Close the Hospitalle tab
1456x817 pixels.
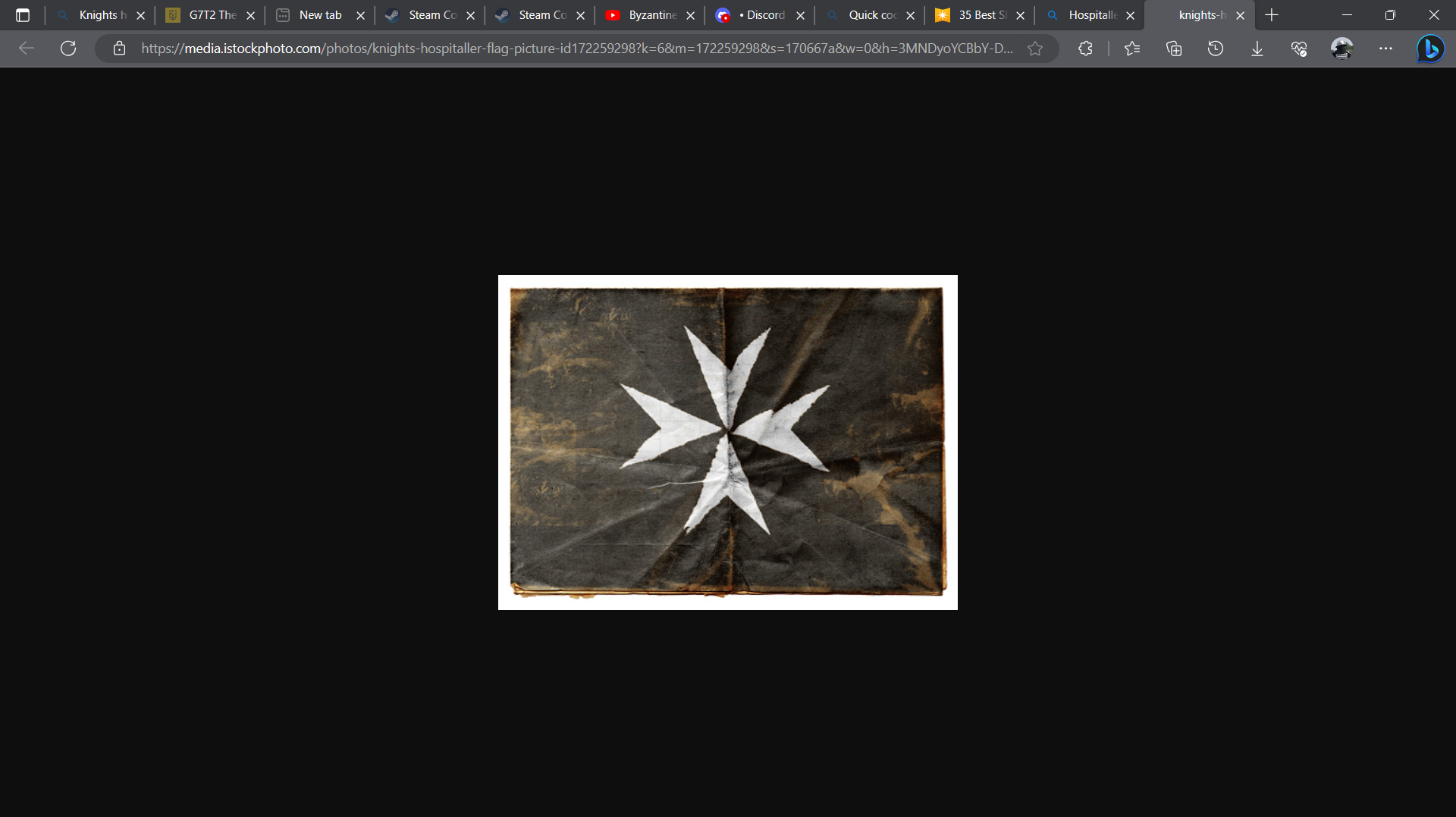tap(1130, 15)
